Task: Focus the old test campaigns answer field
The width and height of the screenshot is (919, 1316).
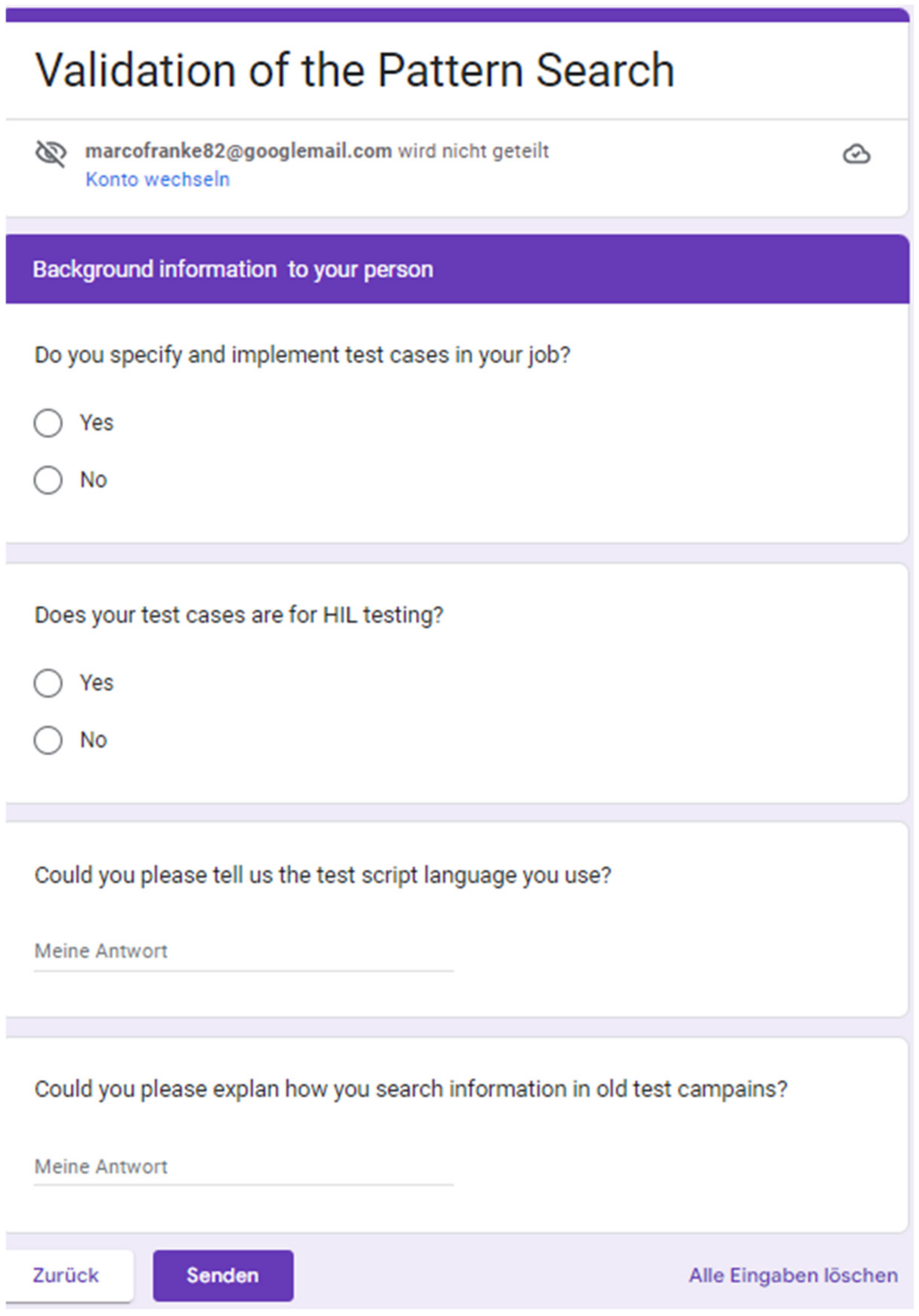Action: click(x=244, y=1167)
